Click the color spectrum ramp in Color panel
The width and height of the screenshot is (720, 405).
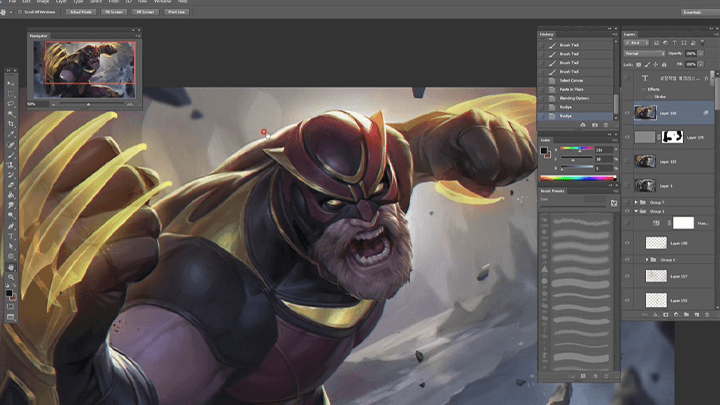click(578, 178)
